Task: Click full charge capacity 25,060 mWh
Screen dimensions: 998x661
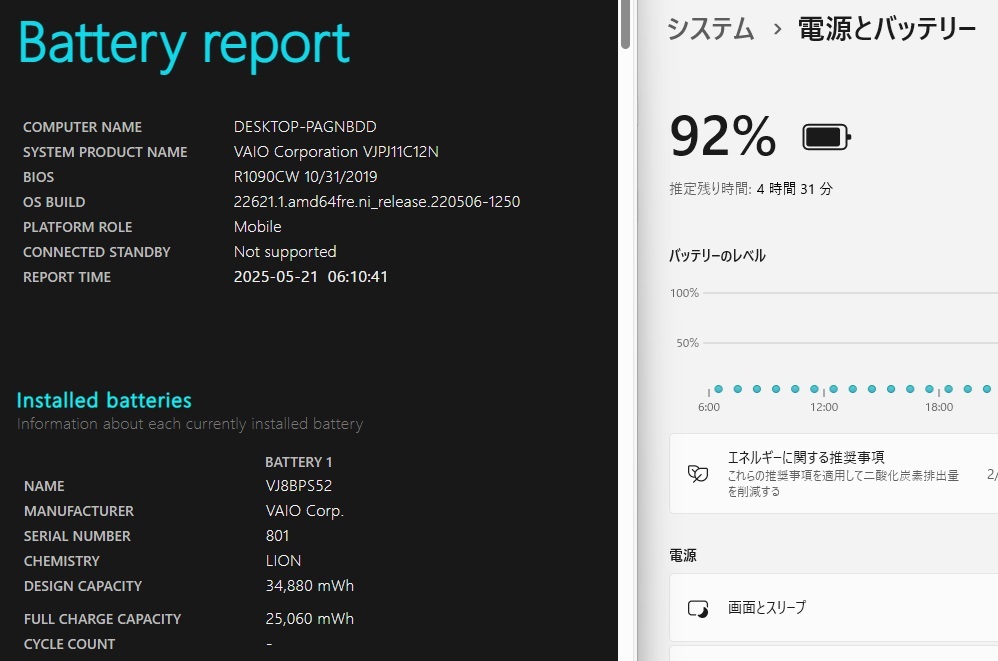Action: tap(309, 618)
